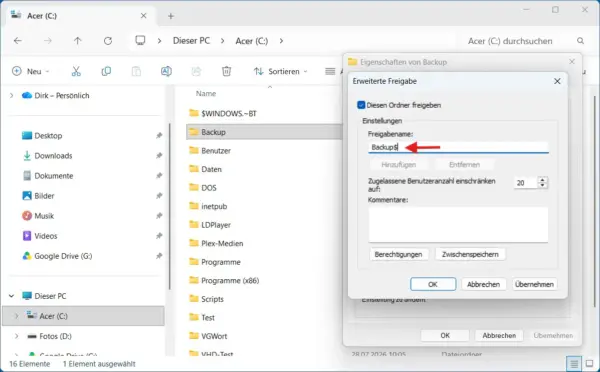Close the Erweiterte Freigabe dialog
Viewport: 600px width, 372px height.
point(557,81)
